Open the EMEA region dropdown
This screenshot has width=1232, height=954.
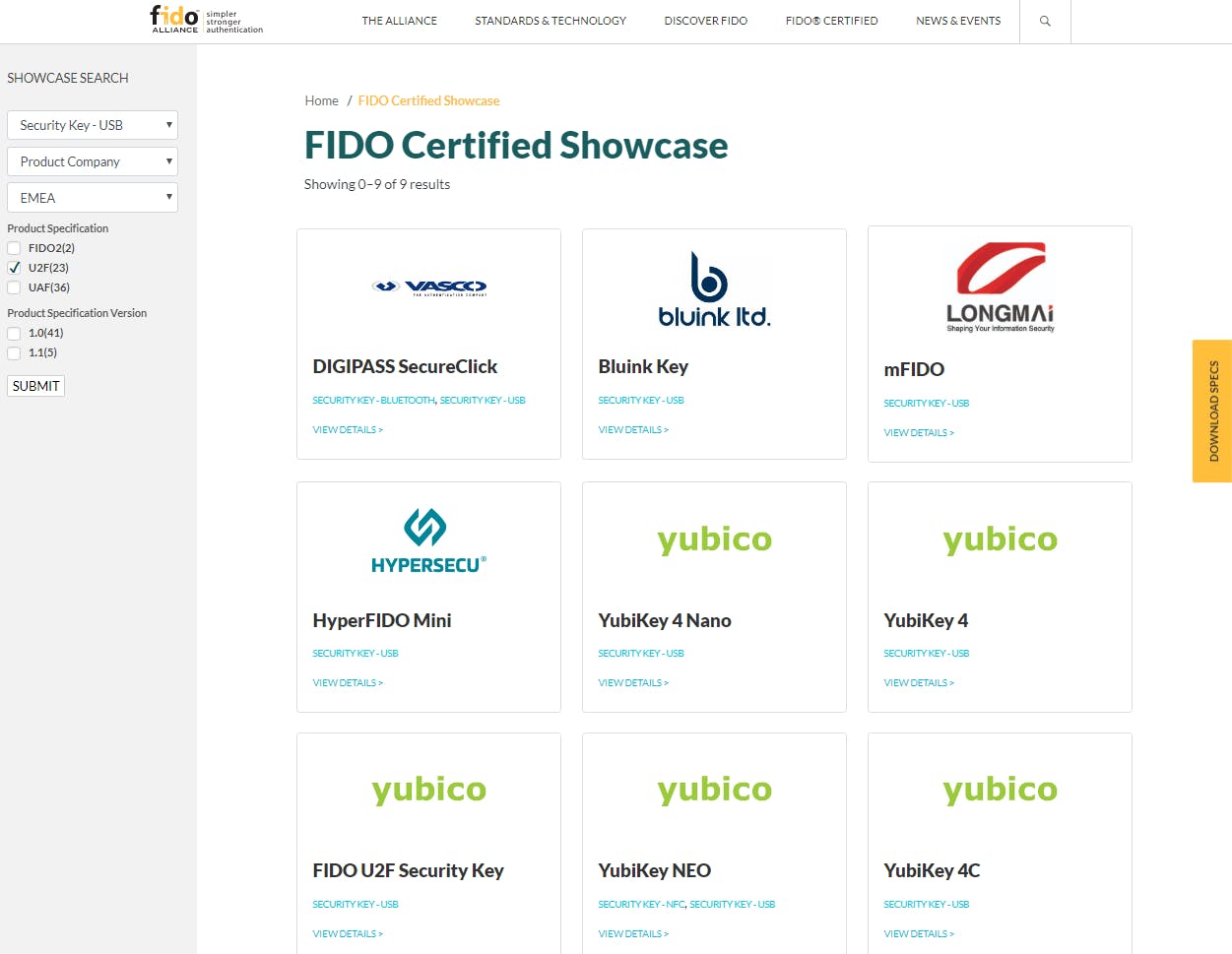coord(93,198)
